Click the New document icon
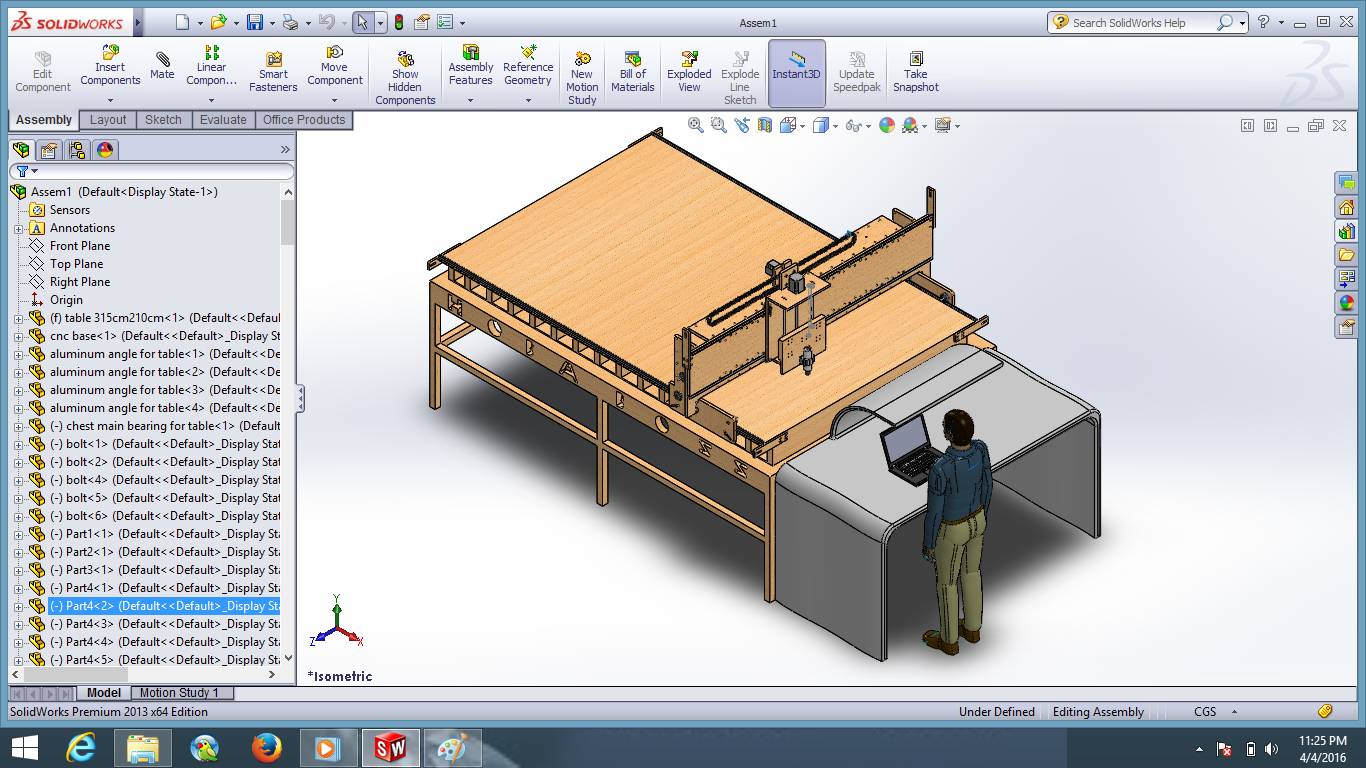Screen dimensions: 1366x768 coord(181,22)
